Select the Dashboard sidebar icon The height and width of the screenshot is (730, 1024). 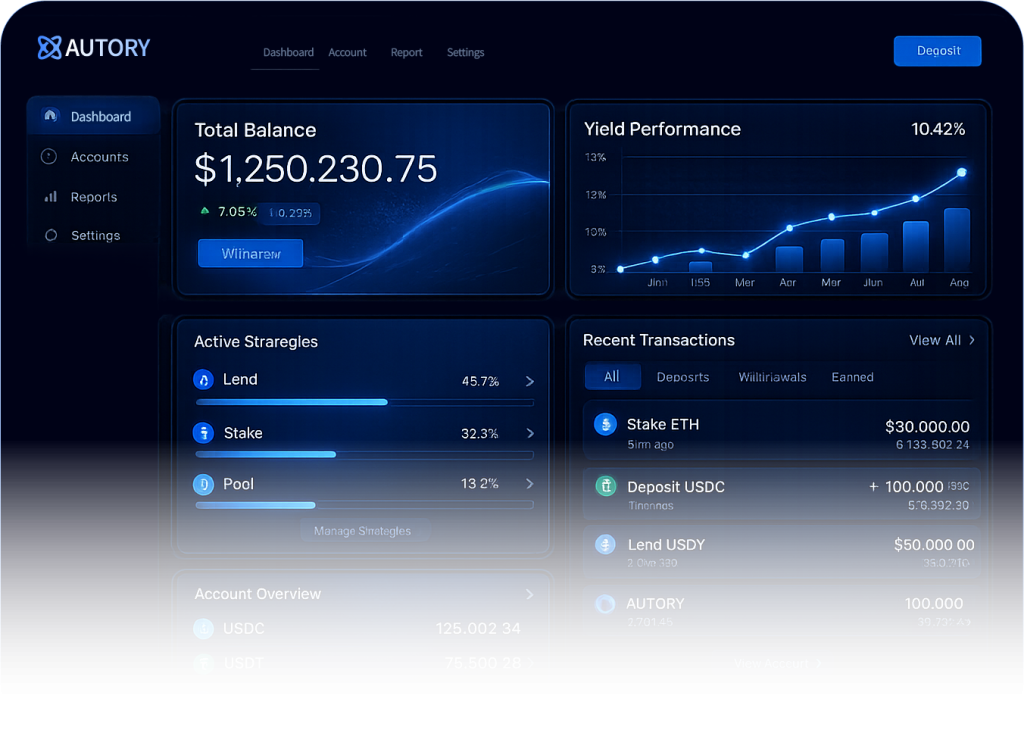[49, 116]
